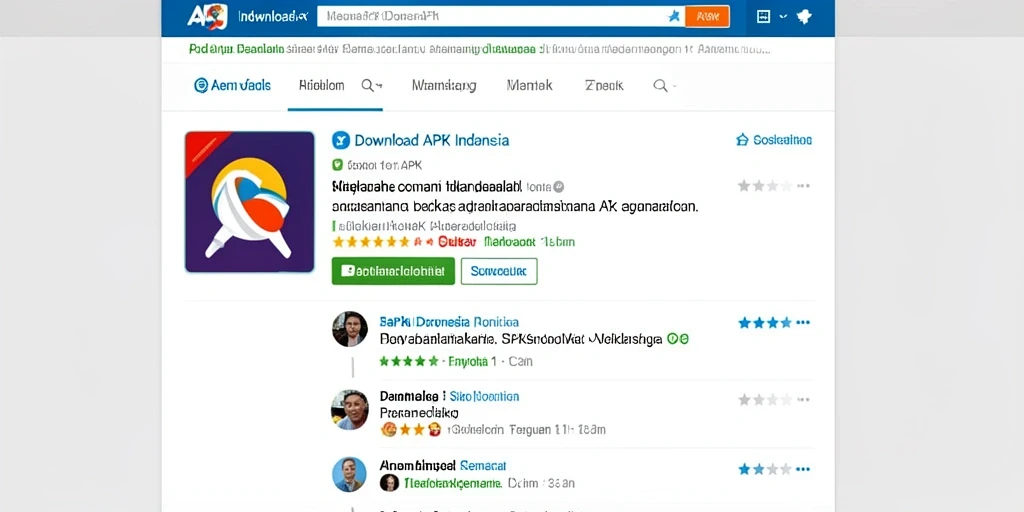Screen dimensions: 1024x512
Task: Expand the chevron beside the header square icon
Action: pyautogui.click(x=783, y=16)
